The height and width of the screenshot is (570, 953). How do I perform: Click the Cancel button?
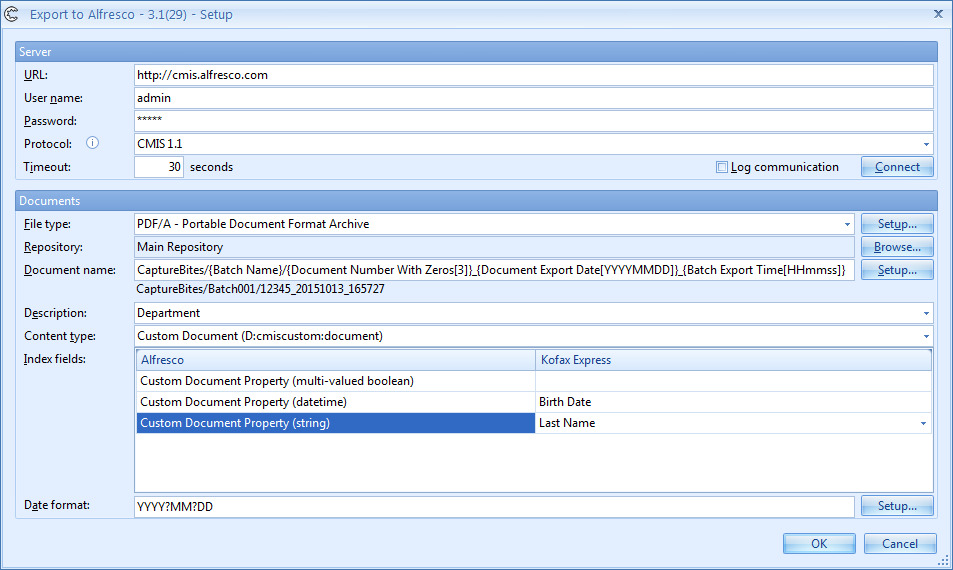899,544
